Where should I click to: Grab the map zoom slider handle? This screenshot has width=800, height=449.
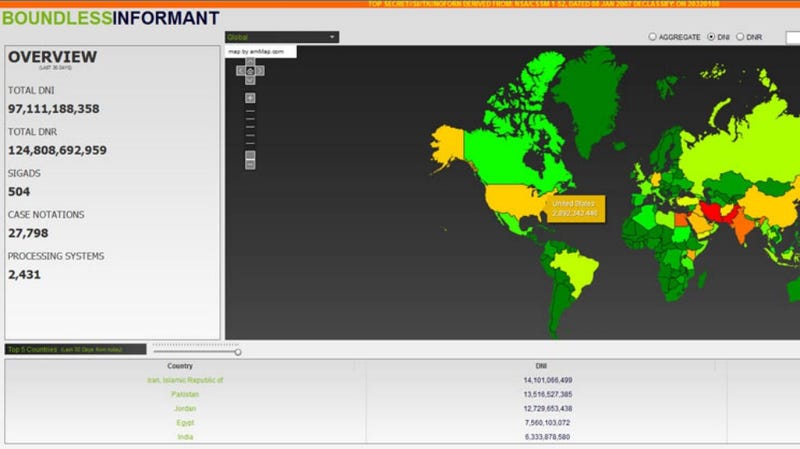(x=250, y=155)
